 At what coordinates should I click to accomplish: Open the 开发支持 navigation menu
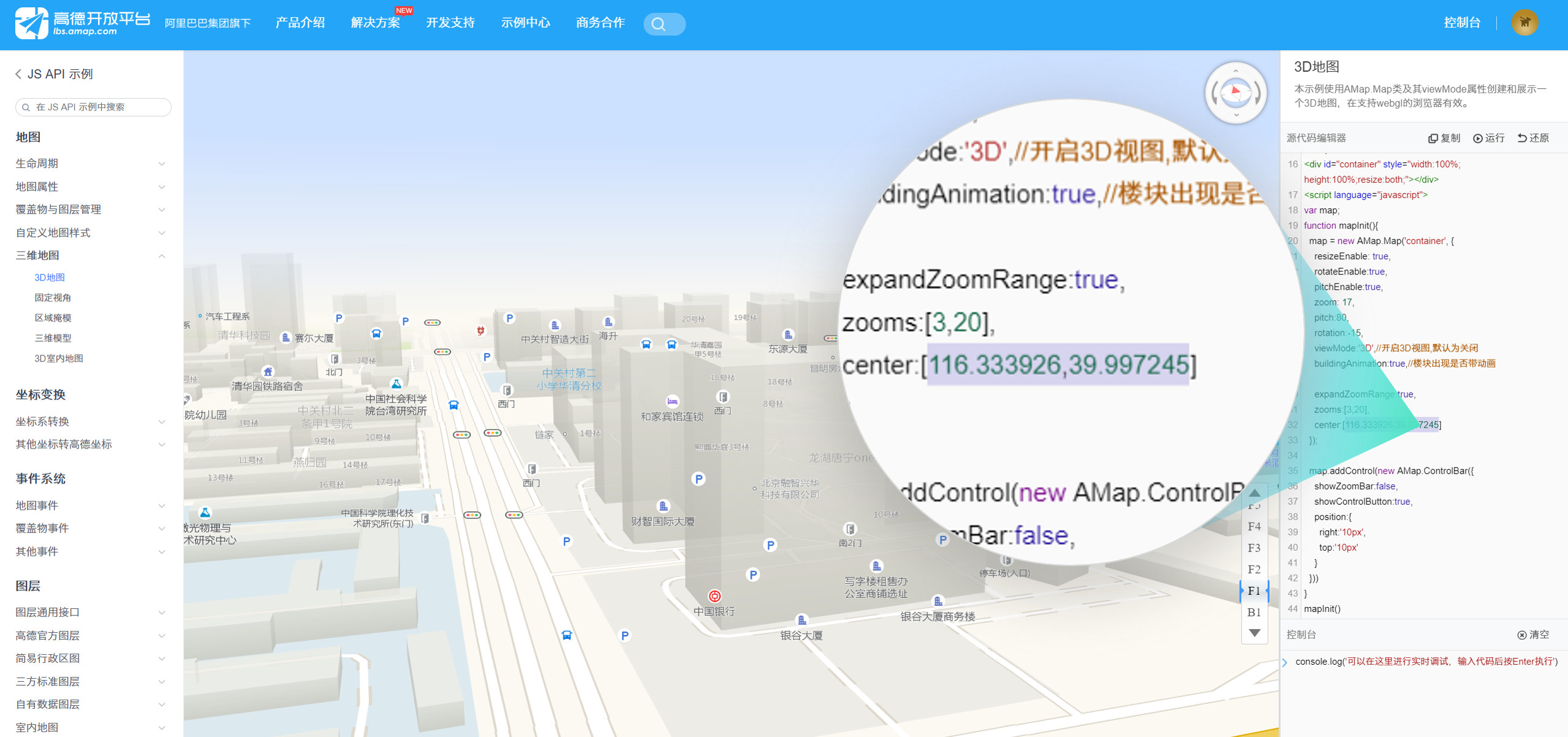click(450, 23)
